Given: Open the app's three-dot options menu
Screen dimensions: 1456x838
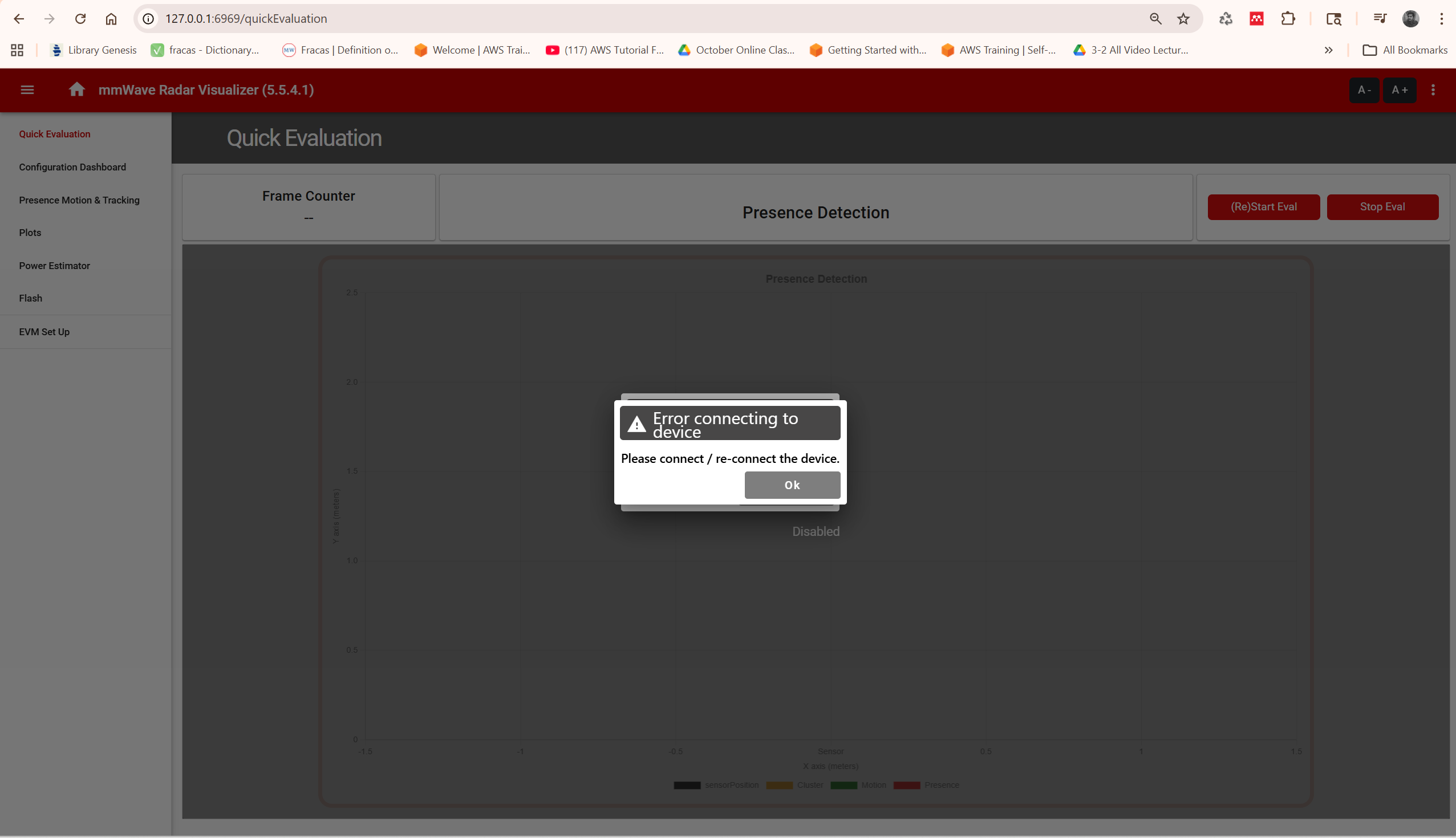Looking at the screenshot, I should [x=1433, y=90].
